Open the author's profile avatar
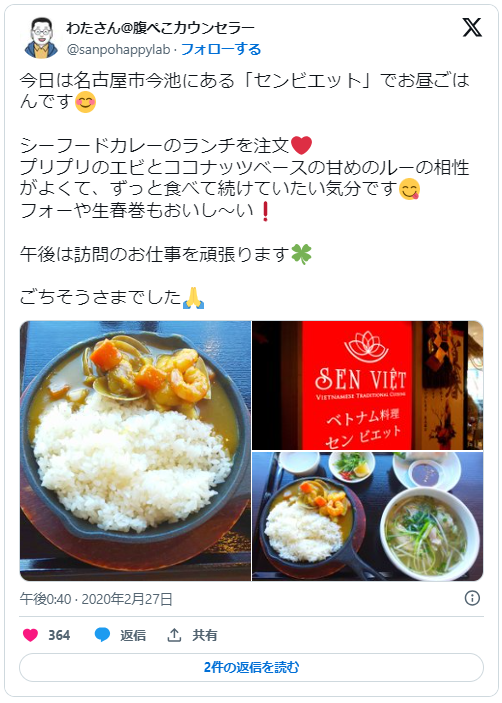502x703 pixels. point(41,38)
